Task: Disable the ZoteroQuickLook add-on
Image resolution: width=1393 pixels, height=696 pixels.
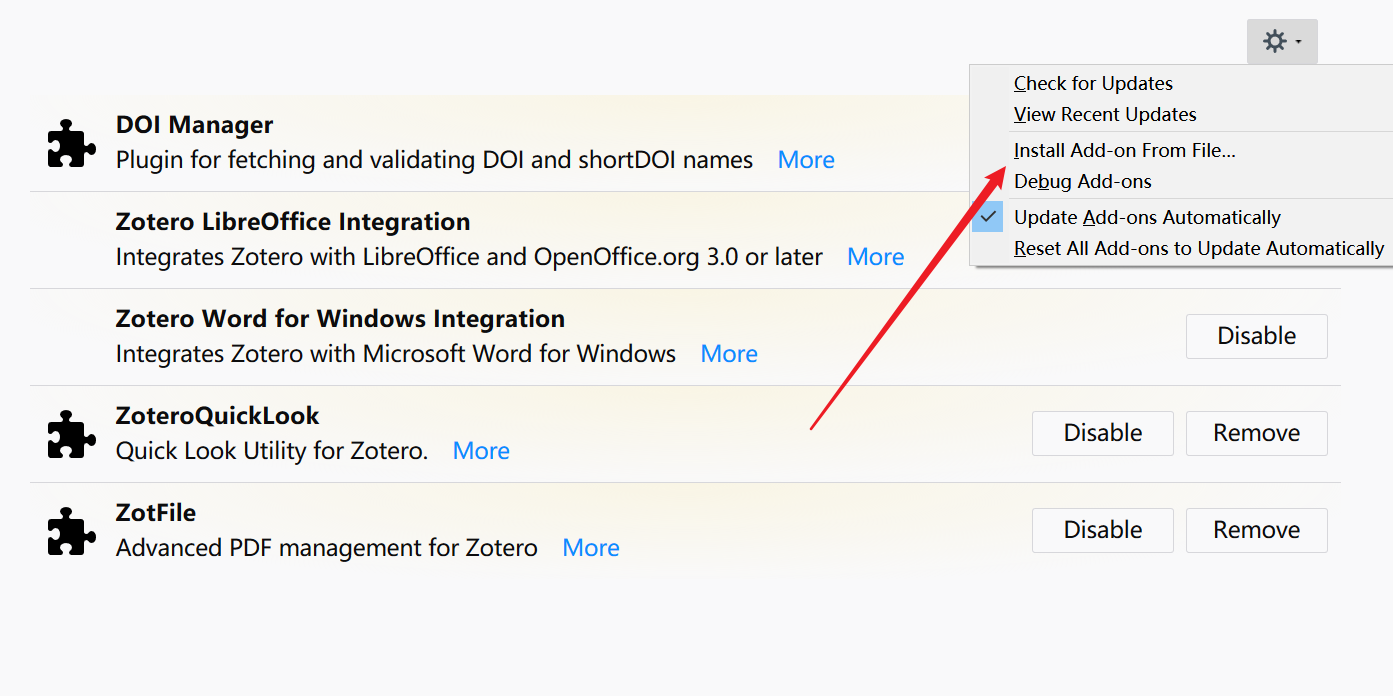Action: (x=1102, y=434)
